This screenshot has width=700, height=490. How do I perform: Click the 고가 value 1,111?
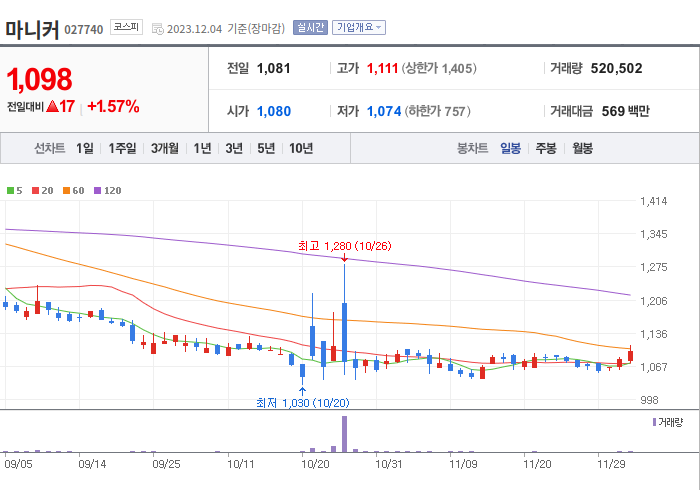(382, 68)
